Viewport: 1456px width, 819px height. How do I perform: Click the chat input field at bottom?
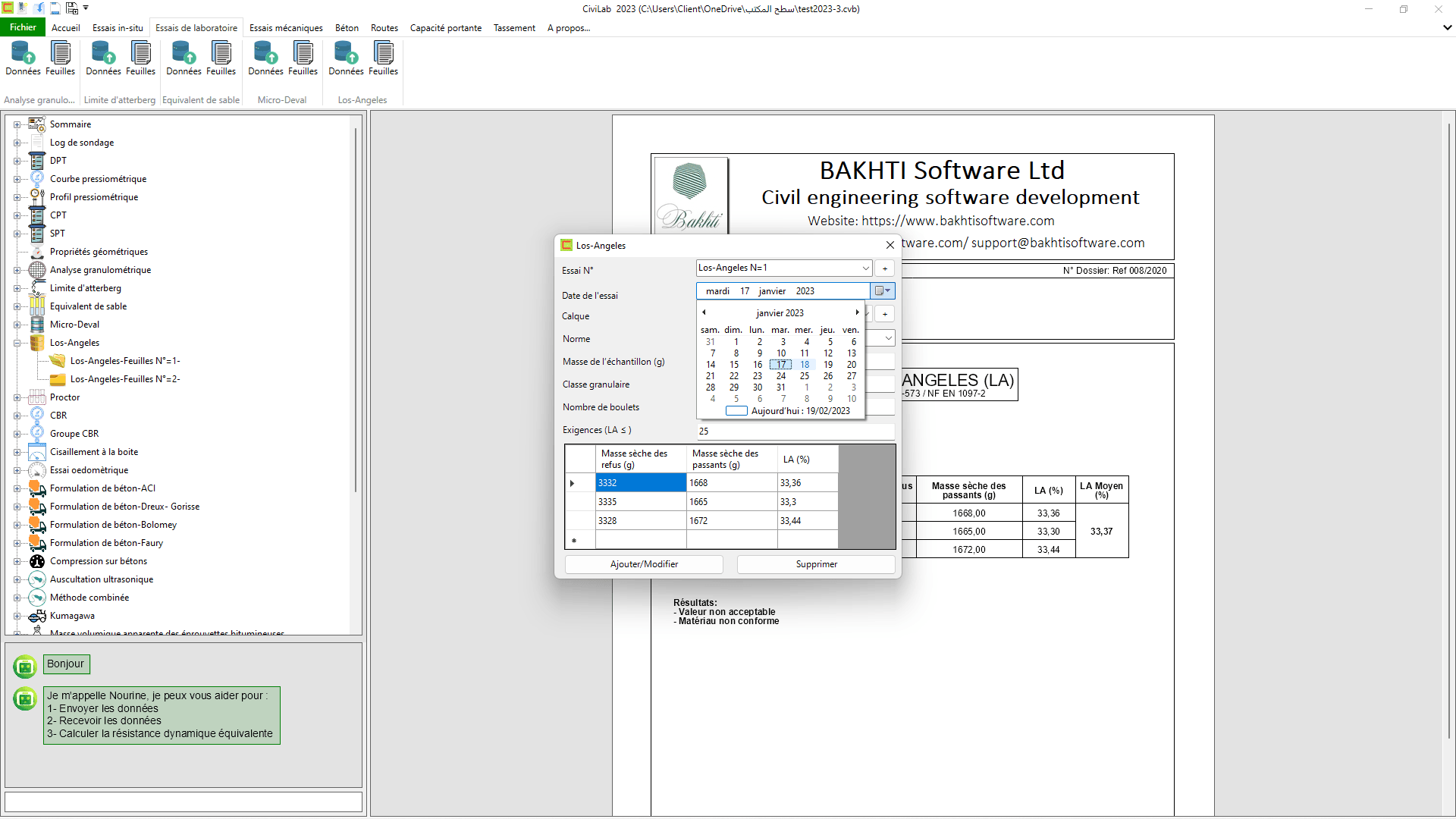pyautogui.click(x=184, y=802)
